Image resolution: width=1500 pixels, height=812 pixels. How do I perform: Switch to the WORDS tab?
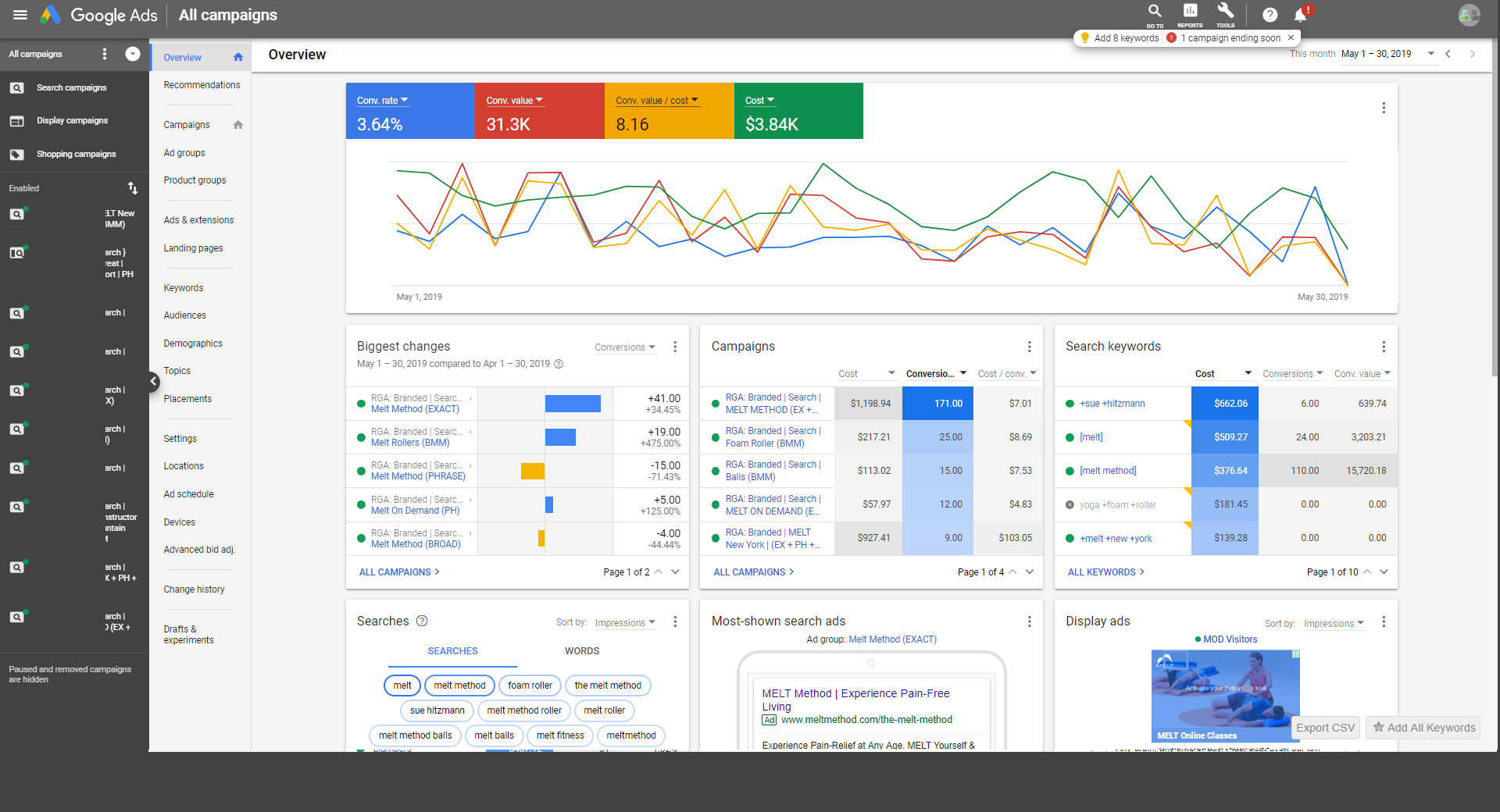(x=582, y=651)
